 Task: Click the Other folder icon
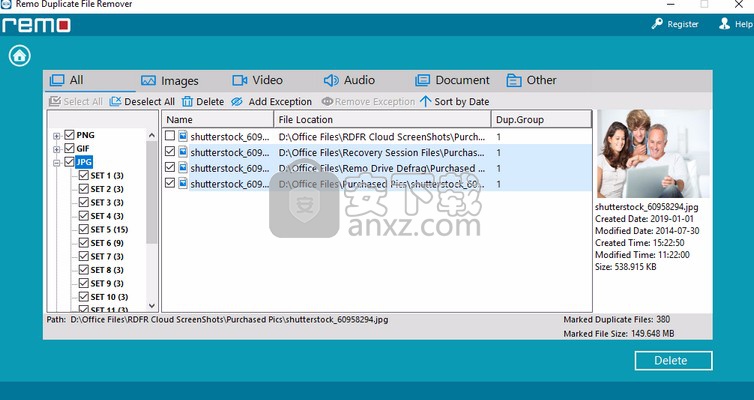pos(514,80)
